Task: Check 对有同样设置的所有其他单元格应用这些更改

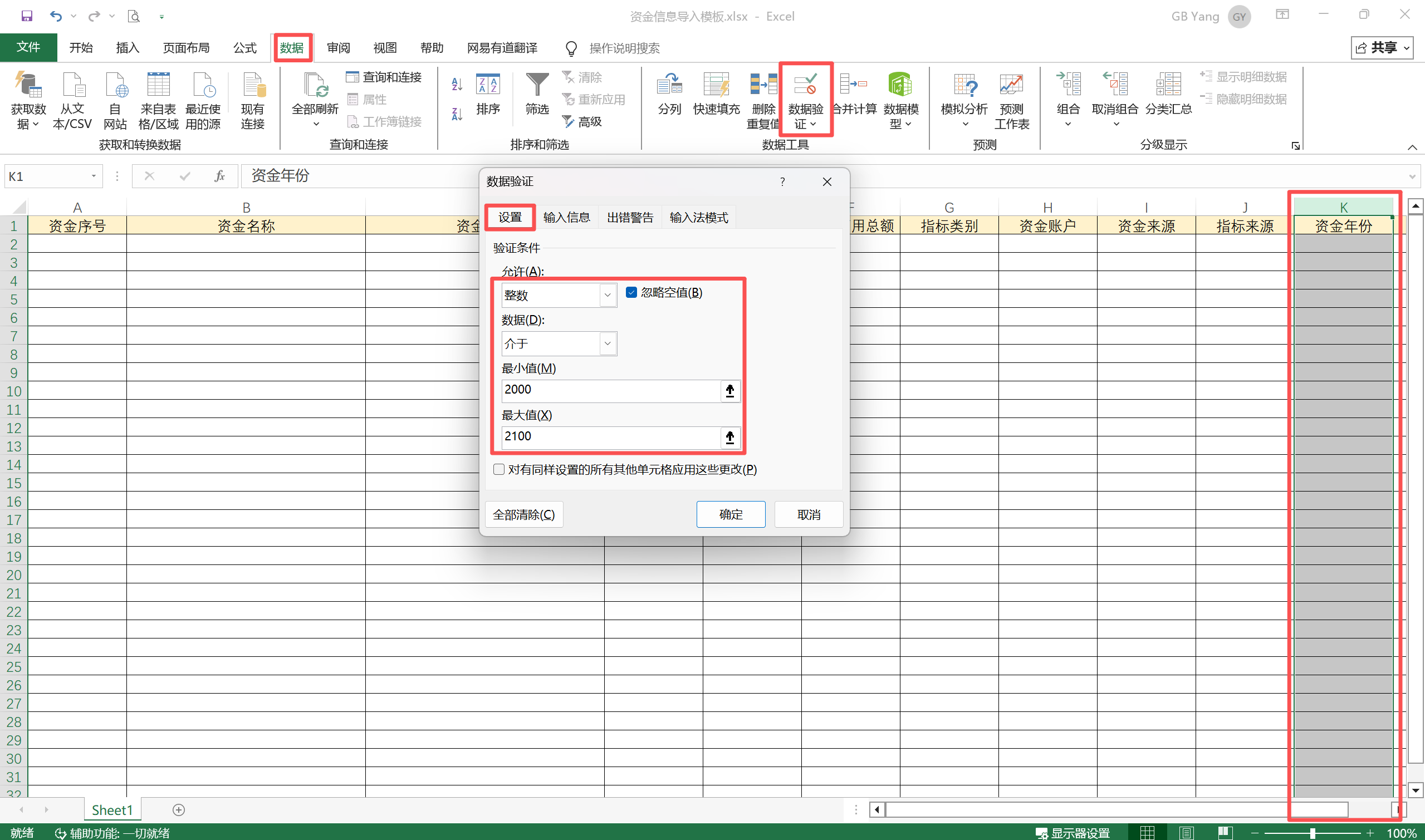Action: click(499, 469)
